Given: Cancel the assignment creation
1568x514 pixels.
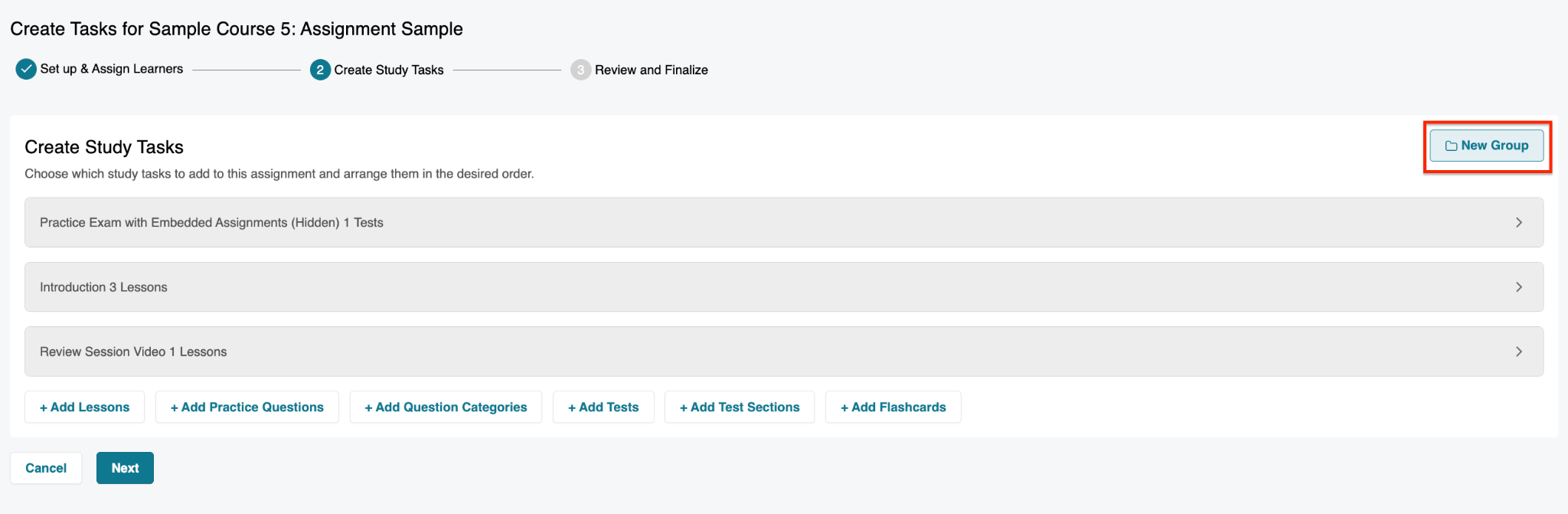Looking at the screenshot, I should click(x=46, y=468).
